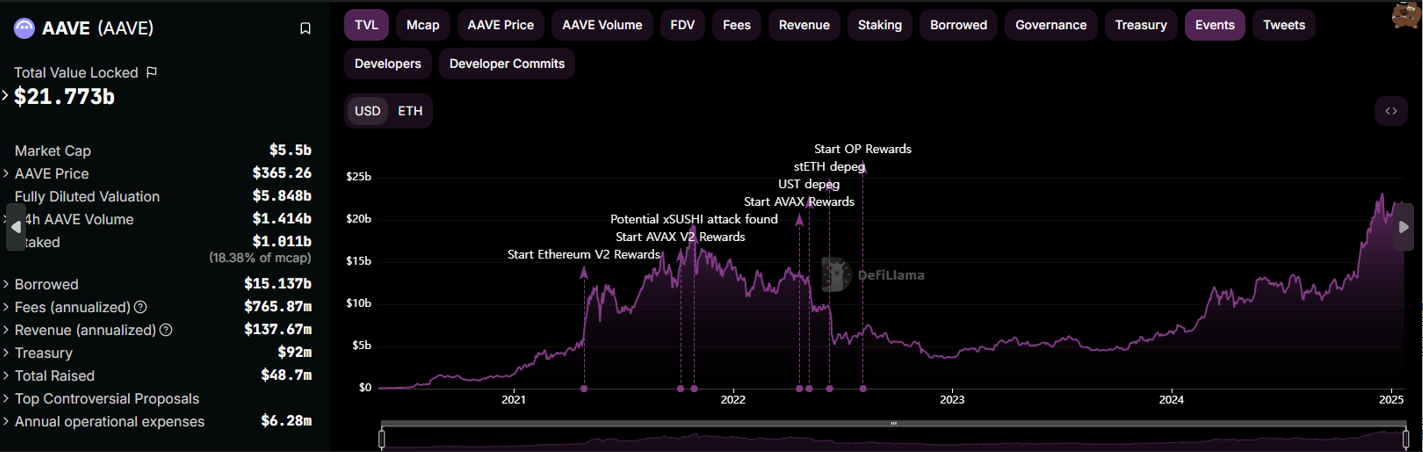
Task: Expand the Total Value Locked breakdown
Action: (5, 96)
